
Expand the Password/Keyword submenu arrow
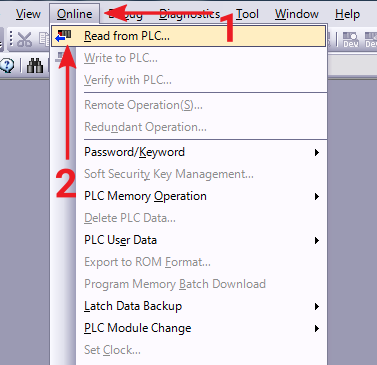[317, 153]
